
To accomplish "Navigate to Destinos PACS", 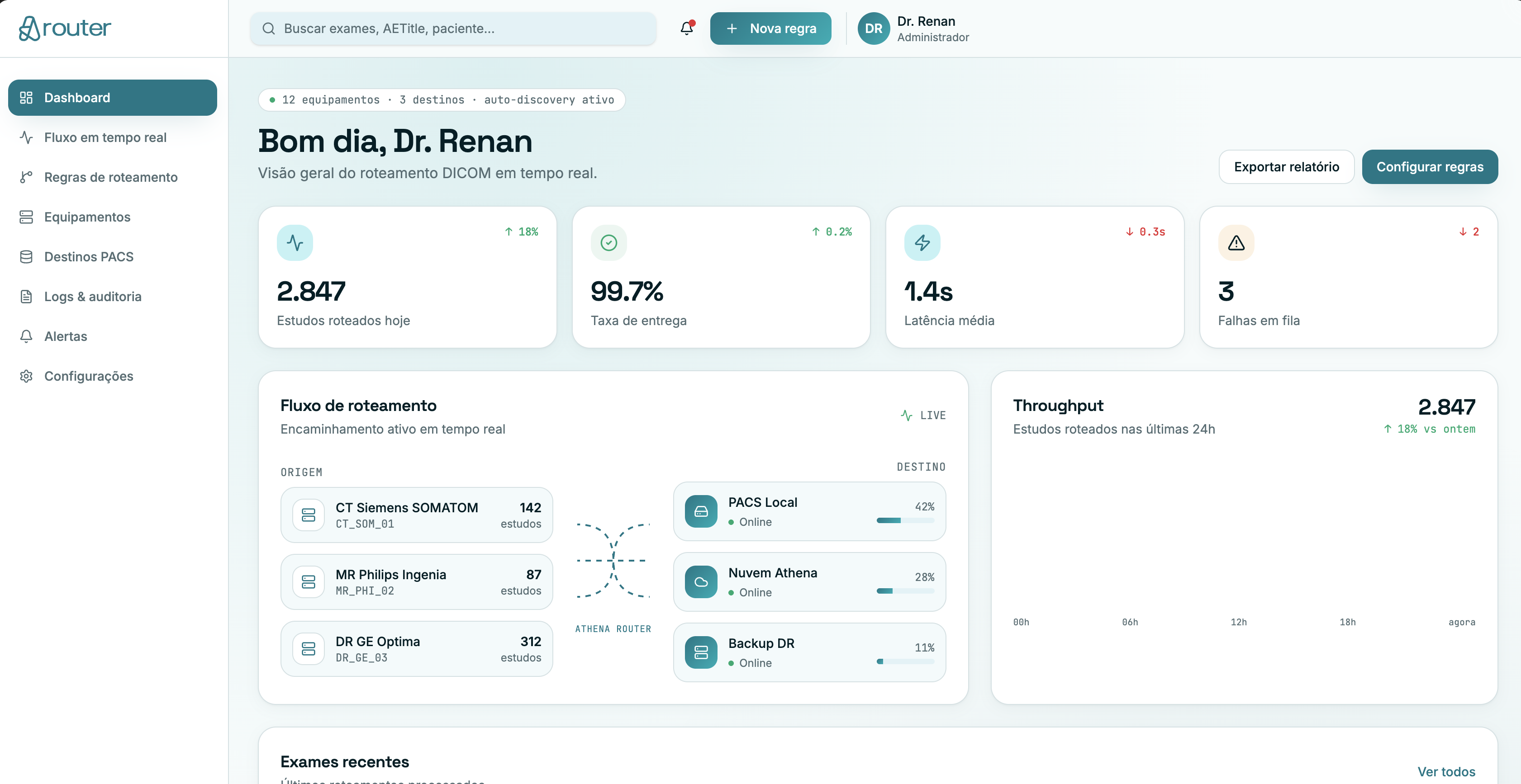I will [112, 257].
